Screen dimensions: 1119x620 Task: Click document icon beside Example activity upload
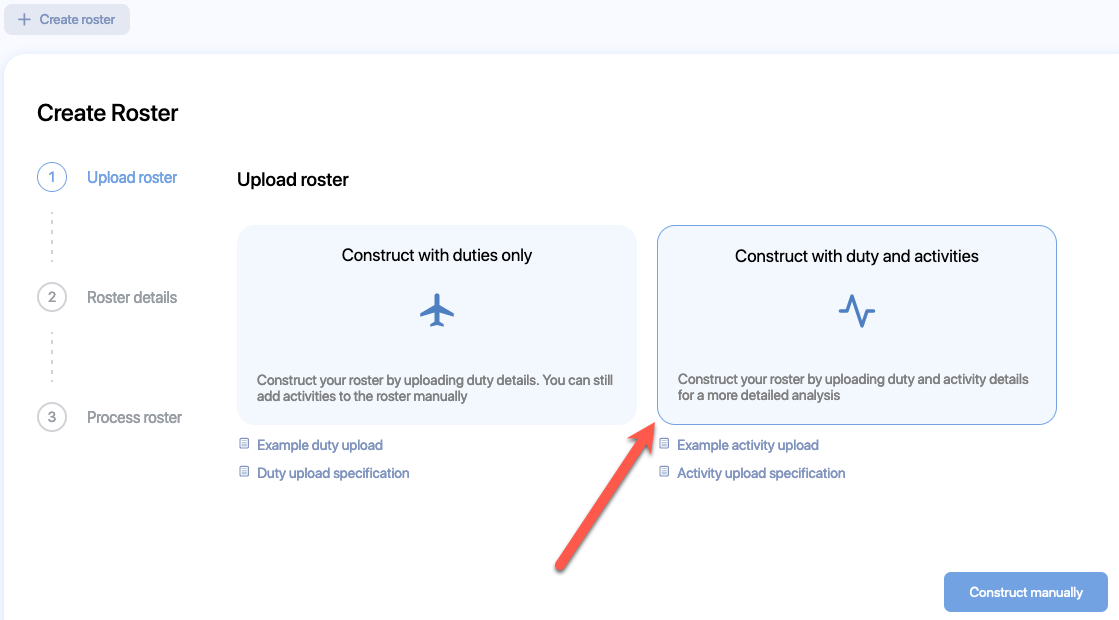tap(664, 444)
